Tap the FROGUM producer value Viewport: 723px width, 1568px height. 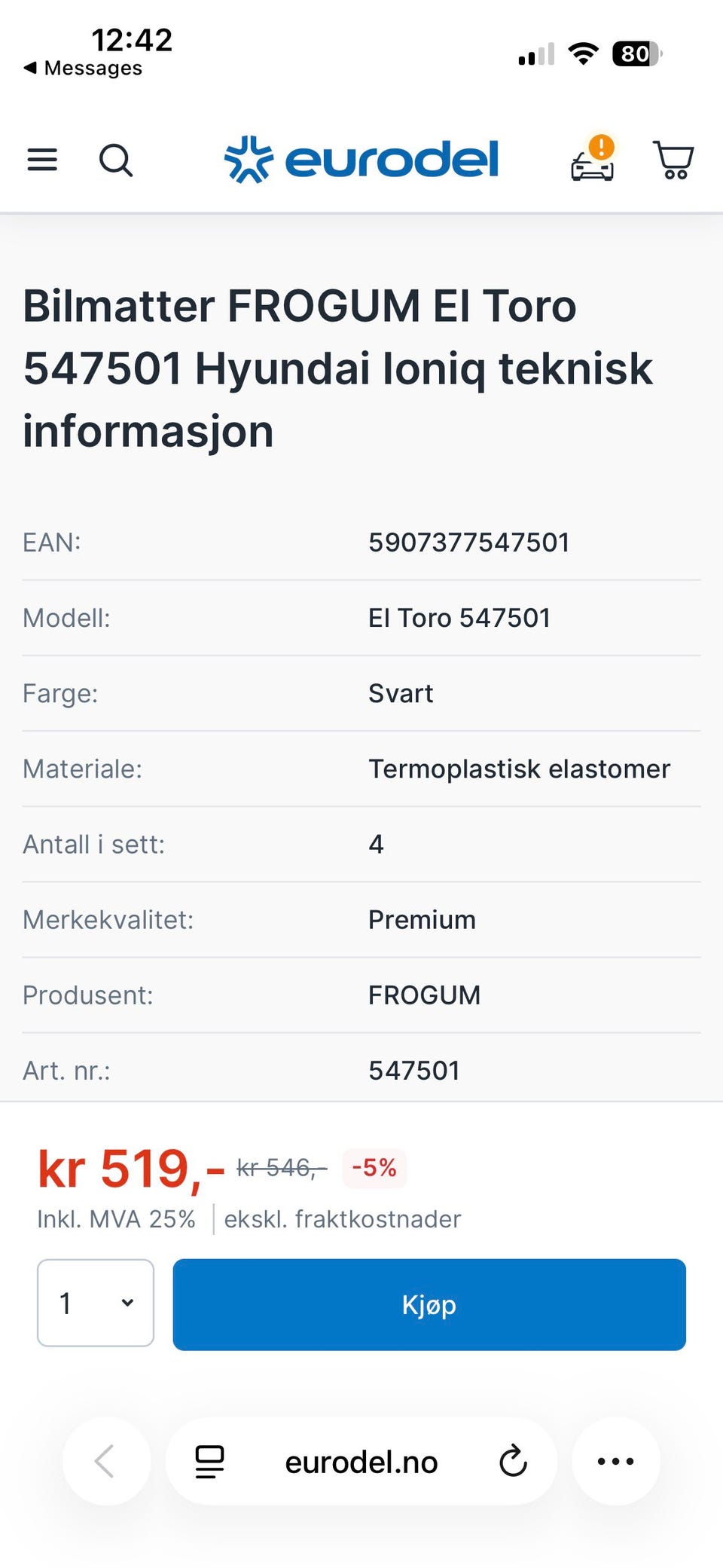tap(424, 995)
